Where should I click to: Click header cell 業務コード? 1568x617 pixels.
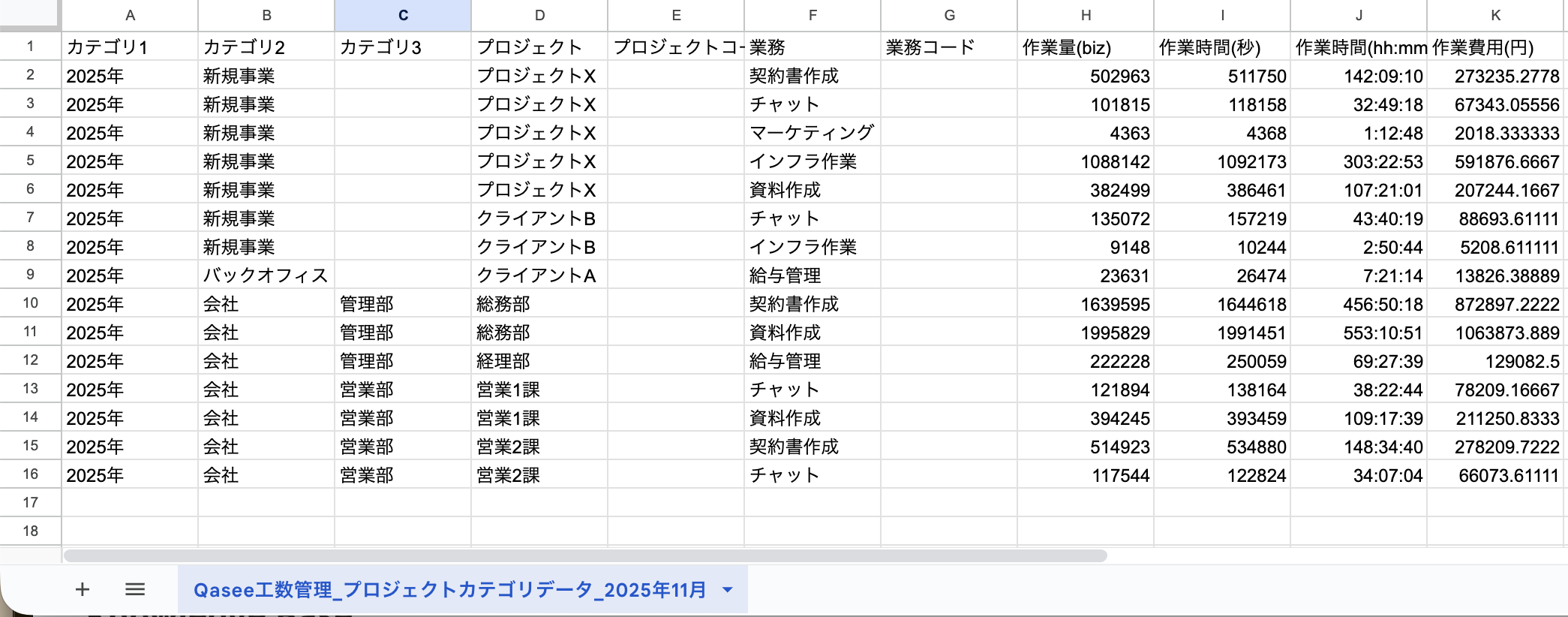click(949, 47)
